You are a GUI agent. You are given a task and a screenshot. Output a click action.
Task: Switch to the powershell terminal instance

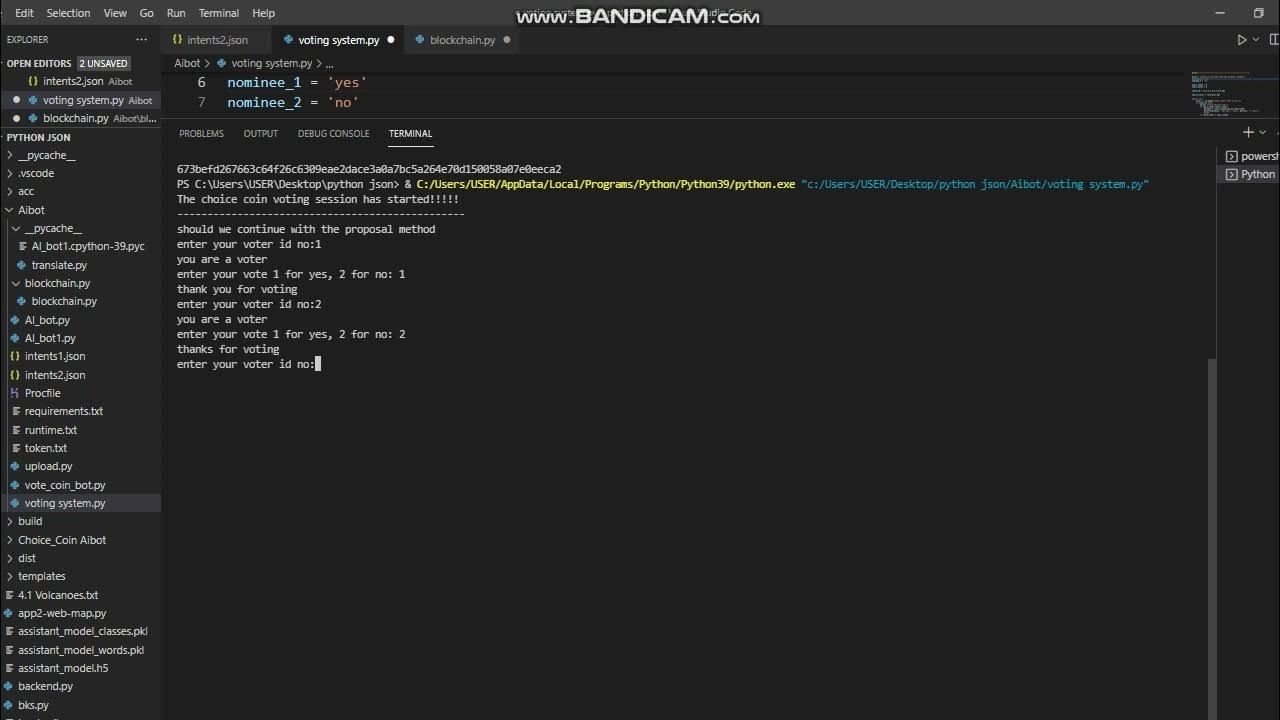pyautogui.click(x=1250, y=156)
